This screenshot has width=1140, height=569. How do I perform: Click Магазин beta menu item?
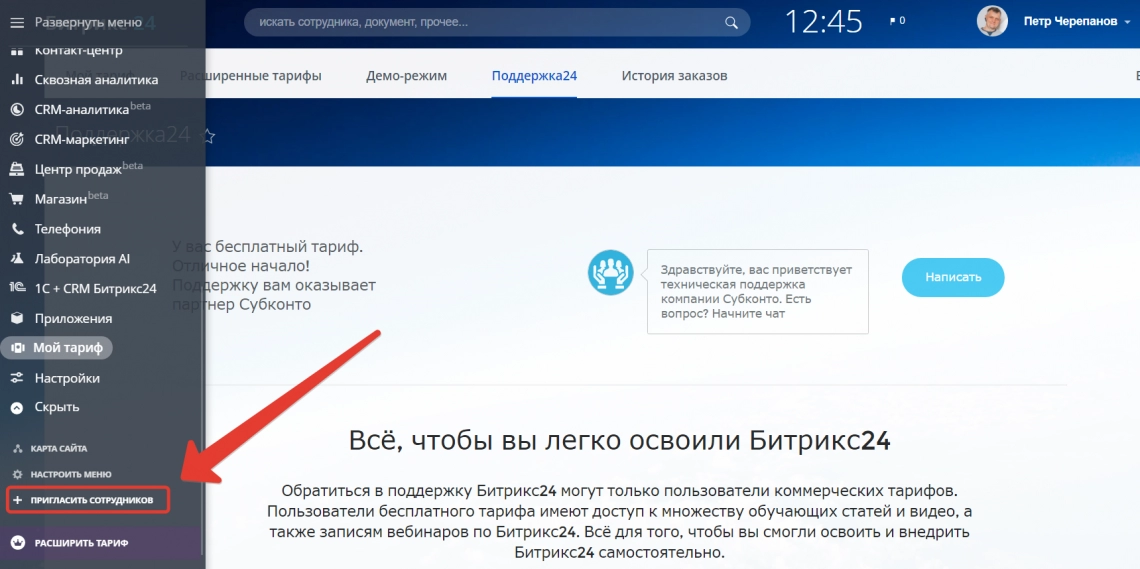(x=71, y=198)
